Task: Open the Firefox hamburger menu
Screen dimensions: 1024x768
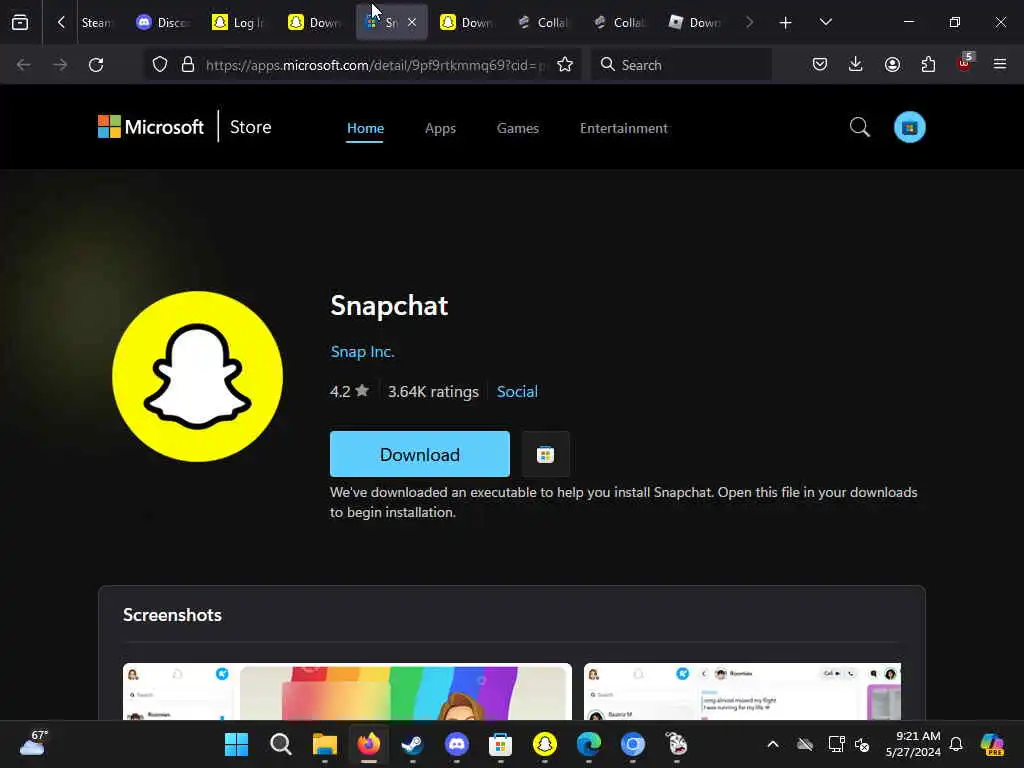Action: [x=1000, y=64]
